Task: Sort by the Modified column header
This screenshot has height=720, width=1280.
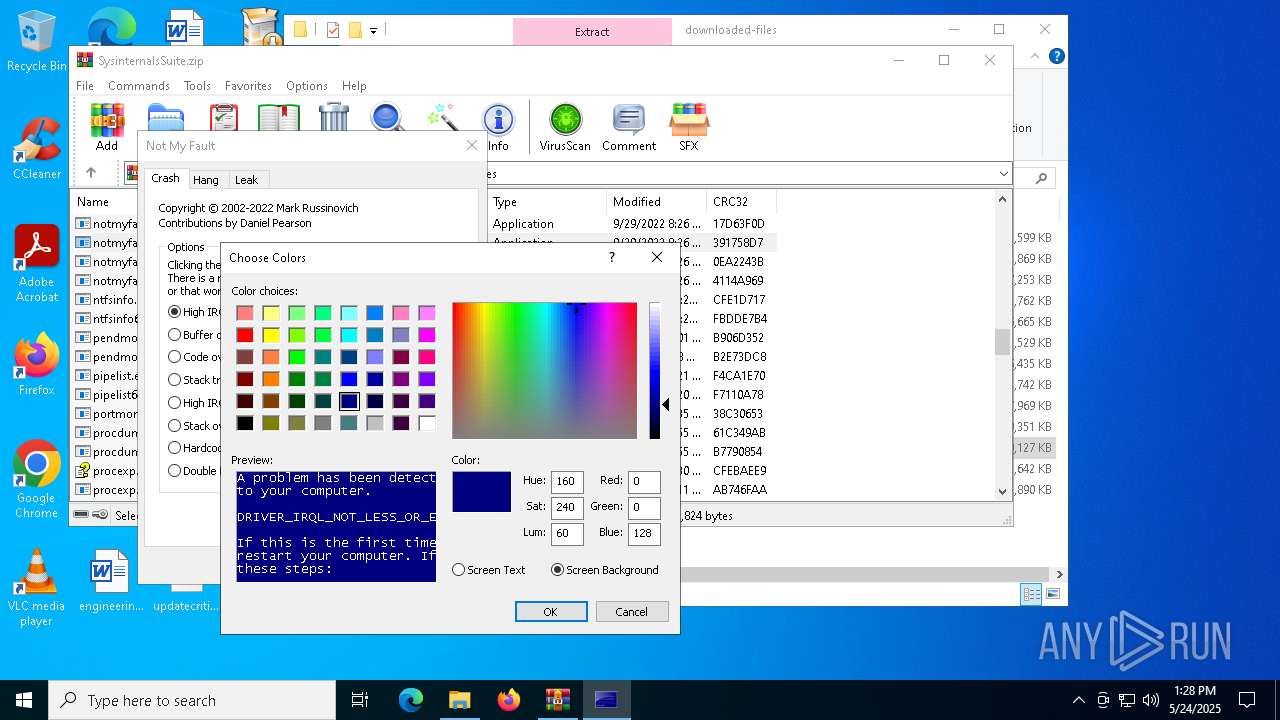Action: (x=656, y=202)
